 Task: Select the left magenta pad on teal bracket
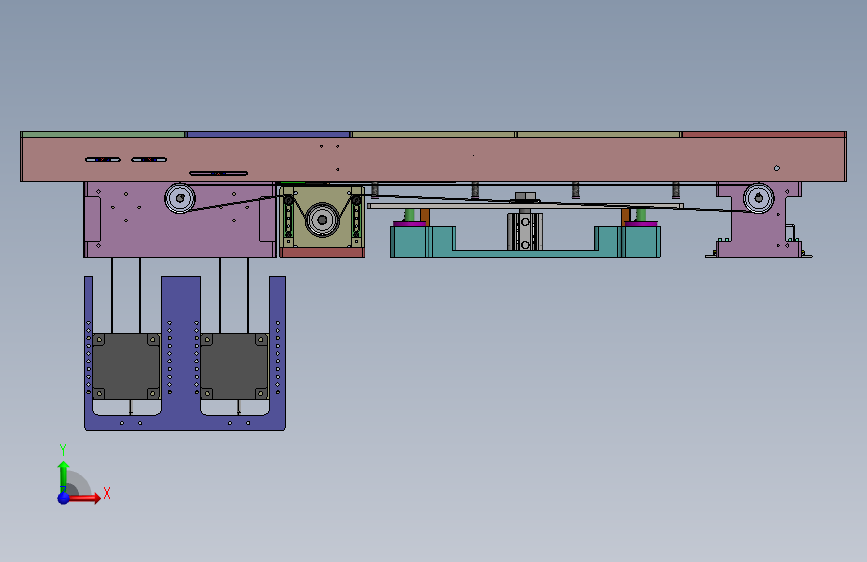point(409,223)
